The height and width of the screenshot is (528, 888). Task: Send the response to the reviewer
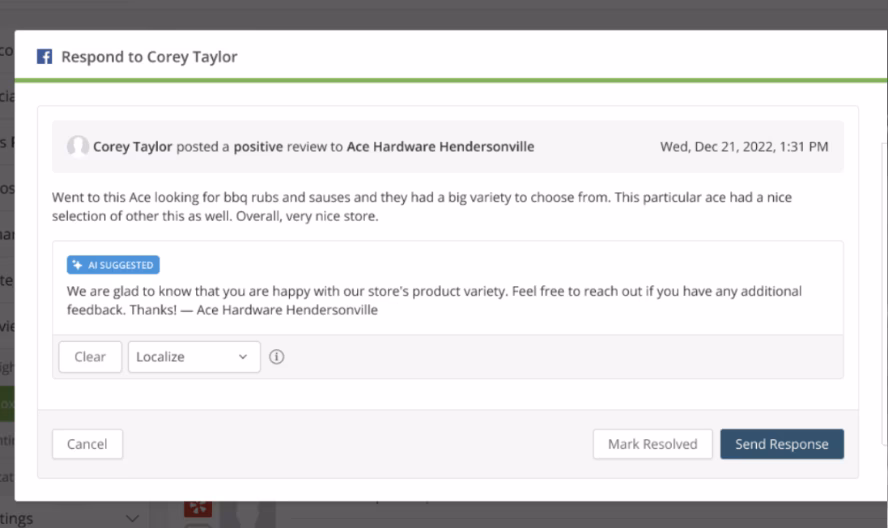point(781,444)
